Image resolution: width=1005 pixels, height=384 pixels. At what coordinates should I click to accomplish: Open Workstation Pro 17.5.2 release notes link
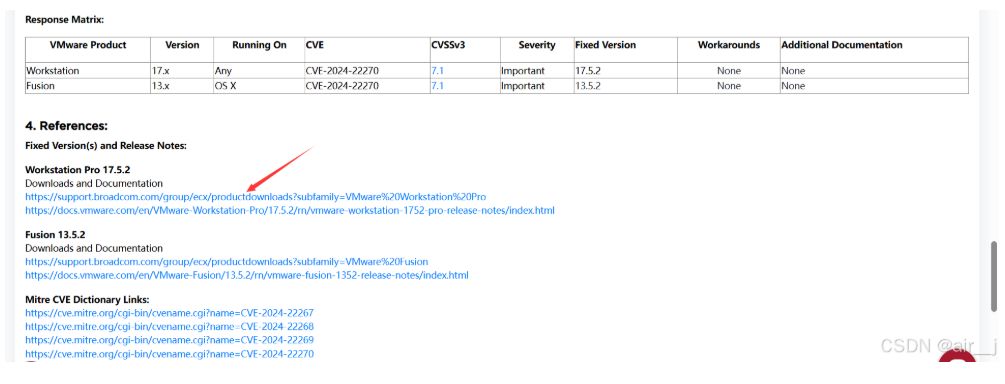[290, 210]
